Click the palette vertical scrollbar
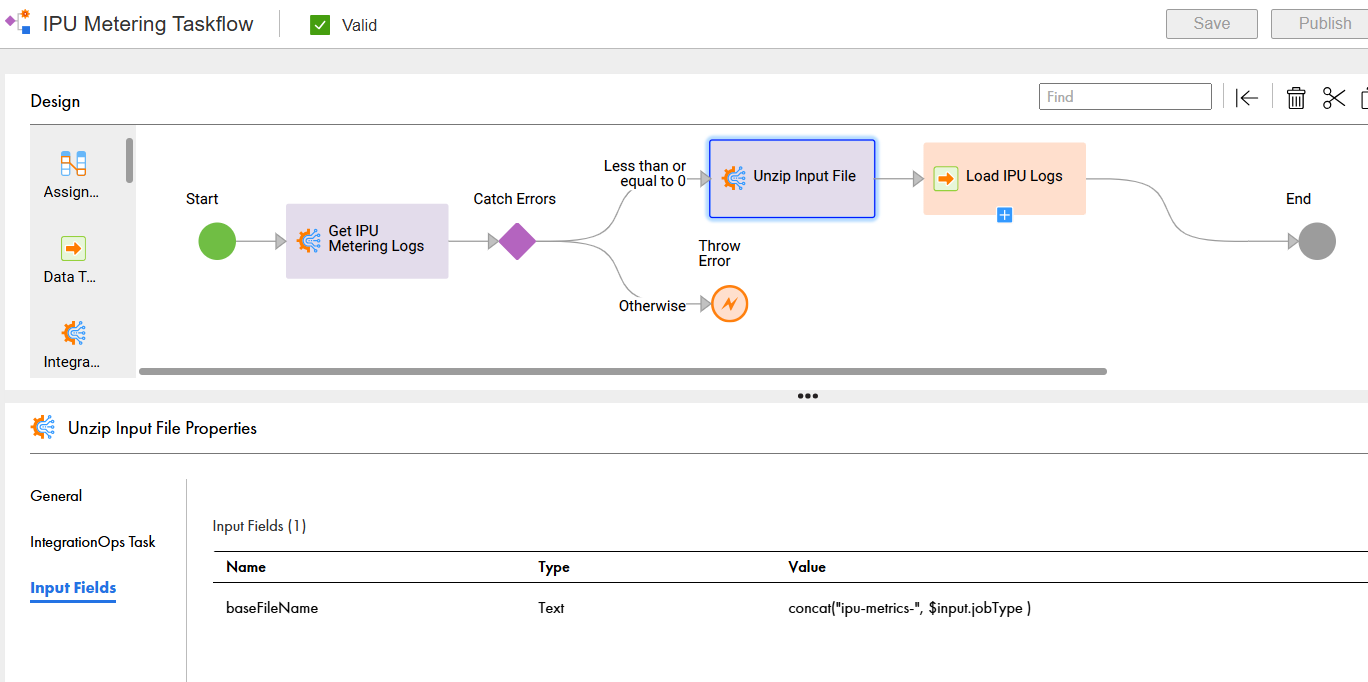This screenshot has width=1368, height=682. (129, 160)
